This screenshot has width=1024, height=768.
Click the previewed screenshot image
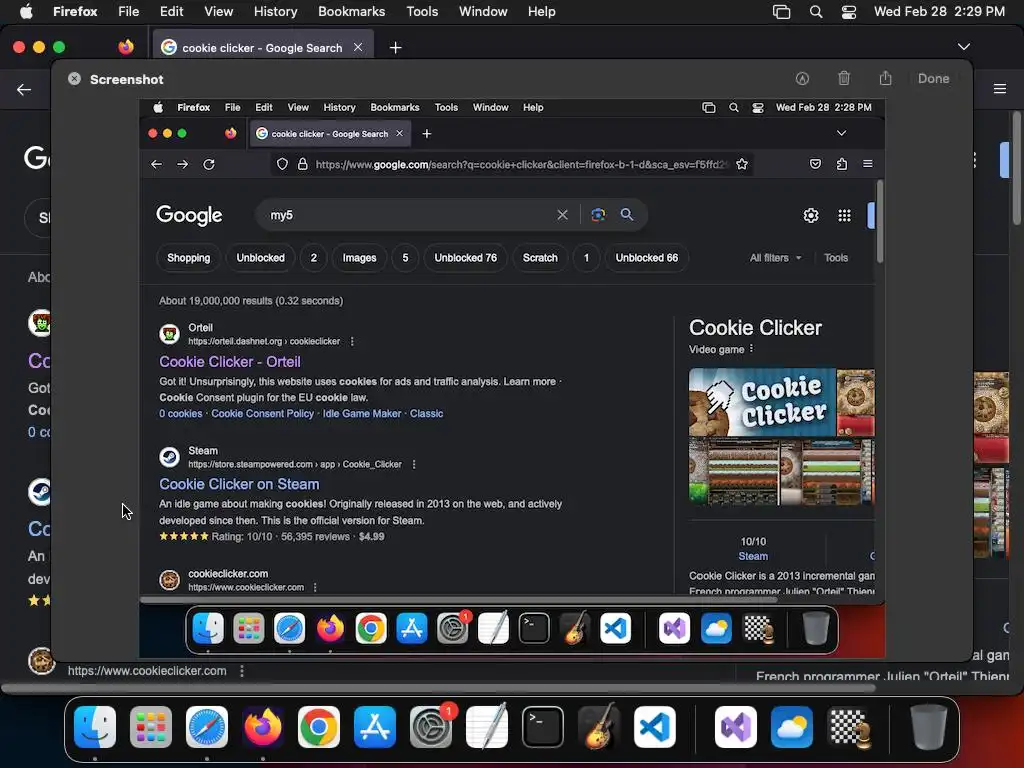pyautogui.click(x=512, y=378)
